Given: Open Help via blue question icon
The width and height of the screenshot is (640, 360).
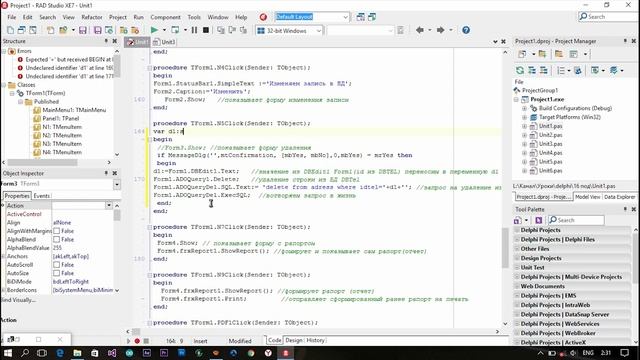Looking at the screenshot, I should point(466,30).
